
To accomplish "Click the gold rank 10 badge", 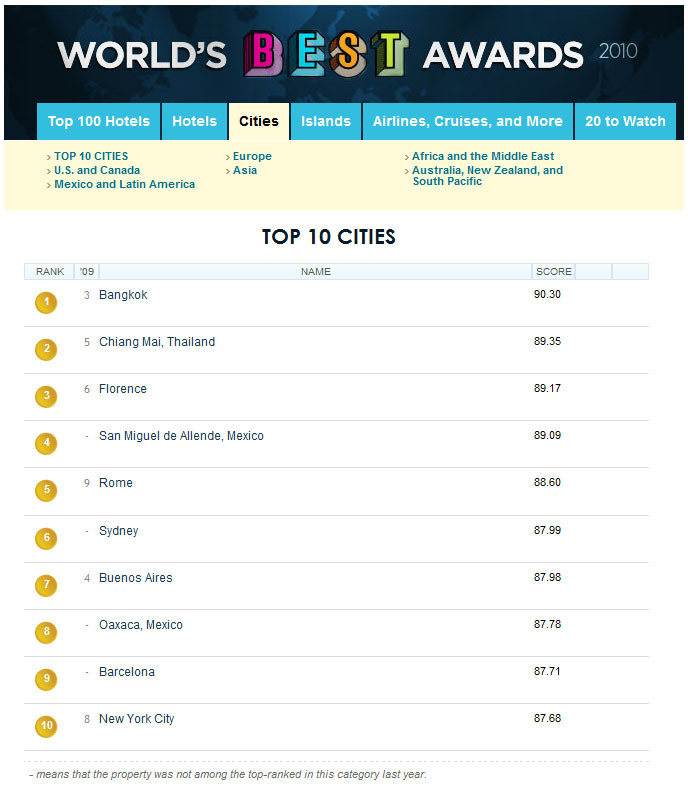I will point(46,727).
